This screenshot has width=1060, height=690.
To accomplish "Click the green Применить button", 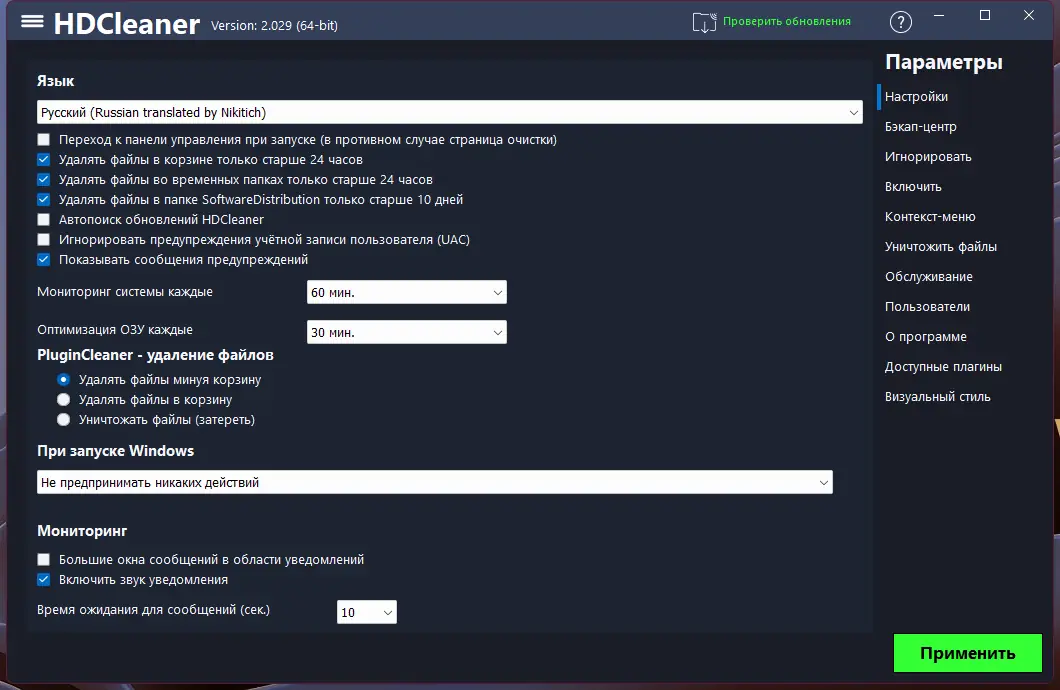I will click(x=967, y=653).
